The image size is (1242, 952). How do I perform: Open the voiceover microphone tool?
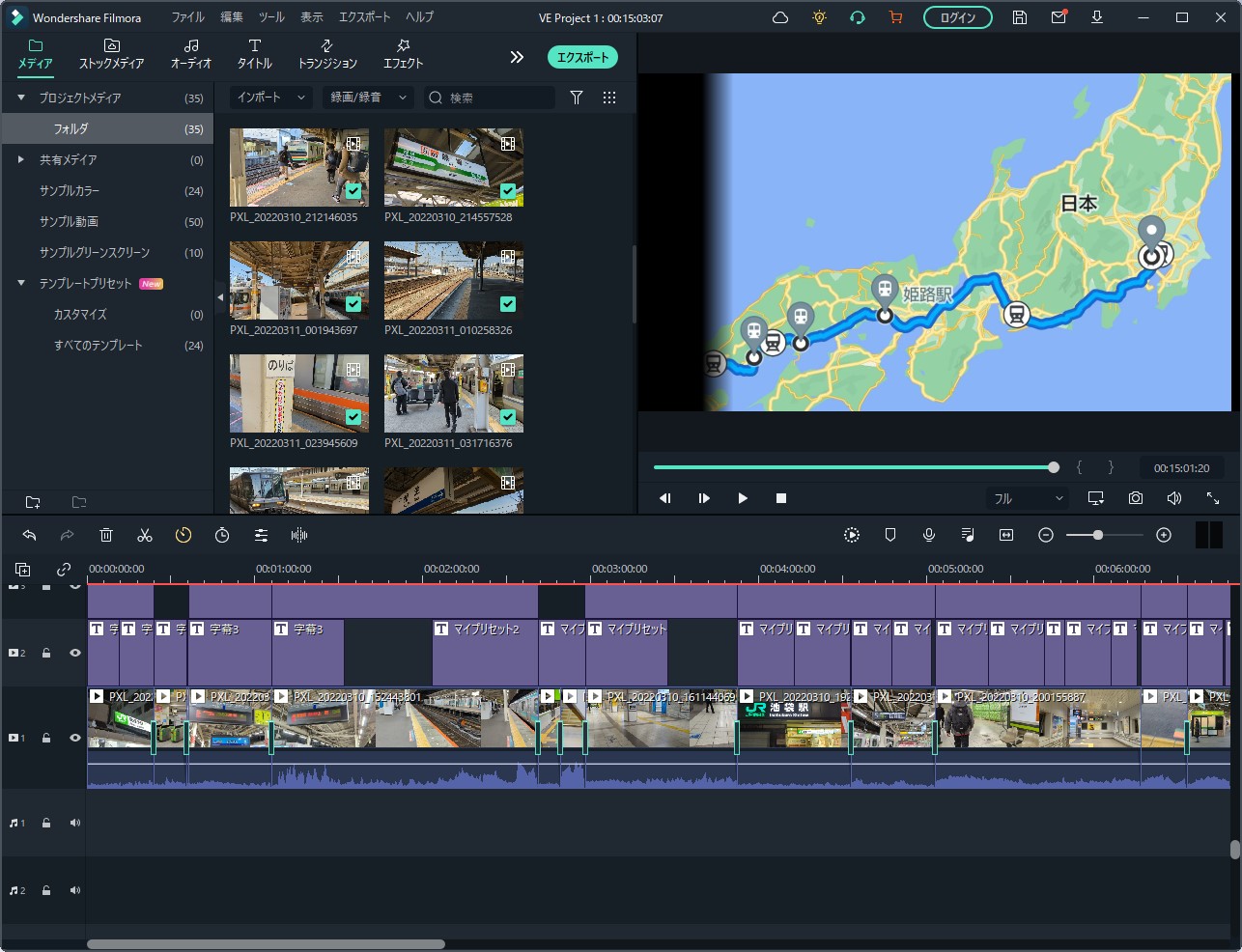(x=928, y=535)
